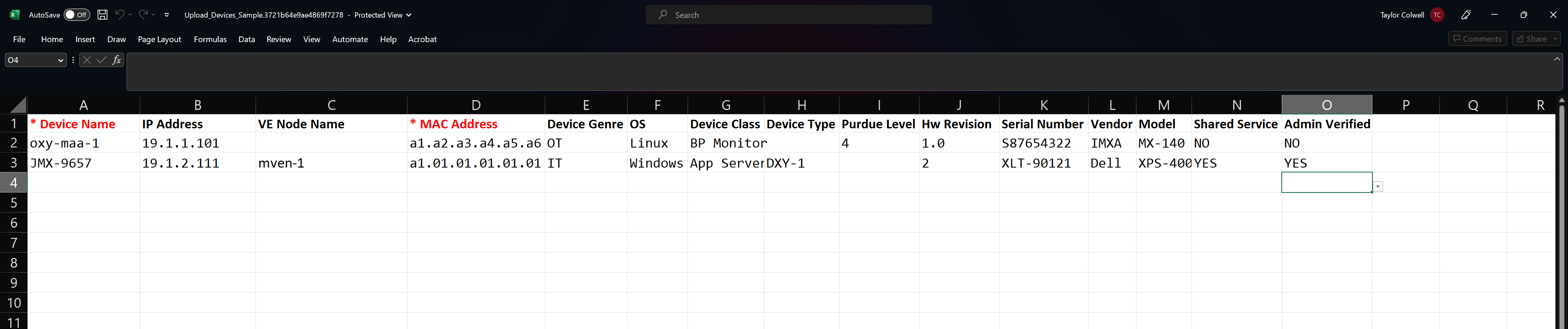This screenshot has height=329, width=1568.
Task: Click the 'VE Node Name' header cell
Action: (332, 124)
